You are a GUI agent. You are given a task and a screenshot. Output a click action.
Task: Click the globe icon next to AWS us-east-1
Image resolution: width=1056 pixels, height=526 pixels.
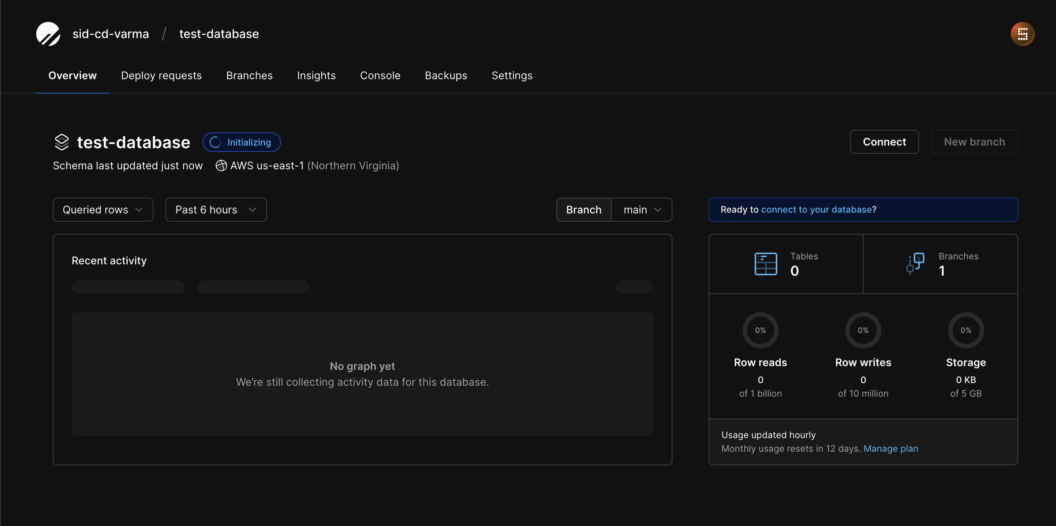221,166
